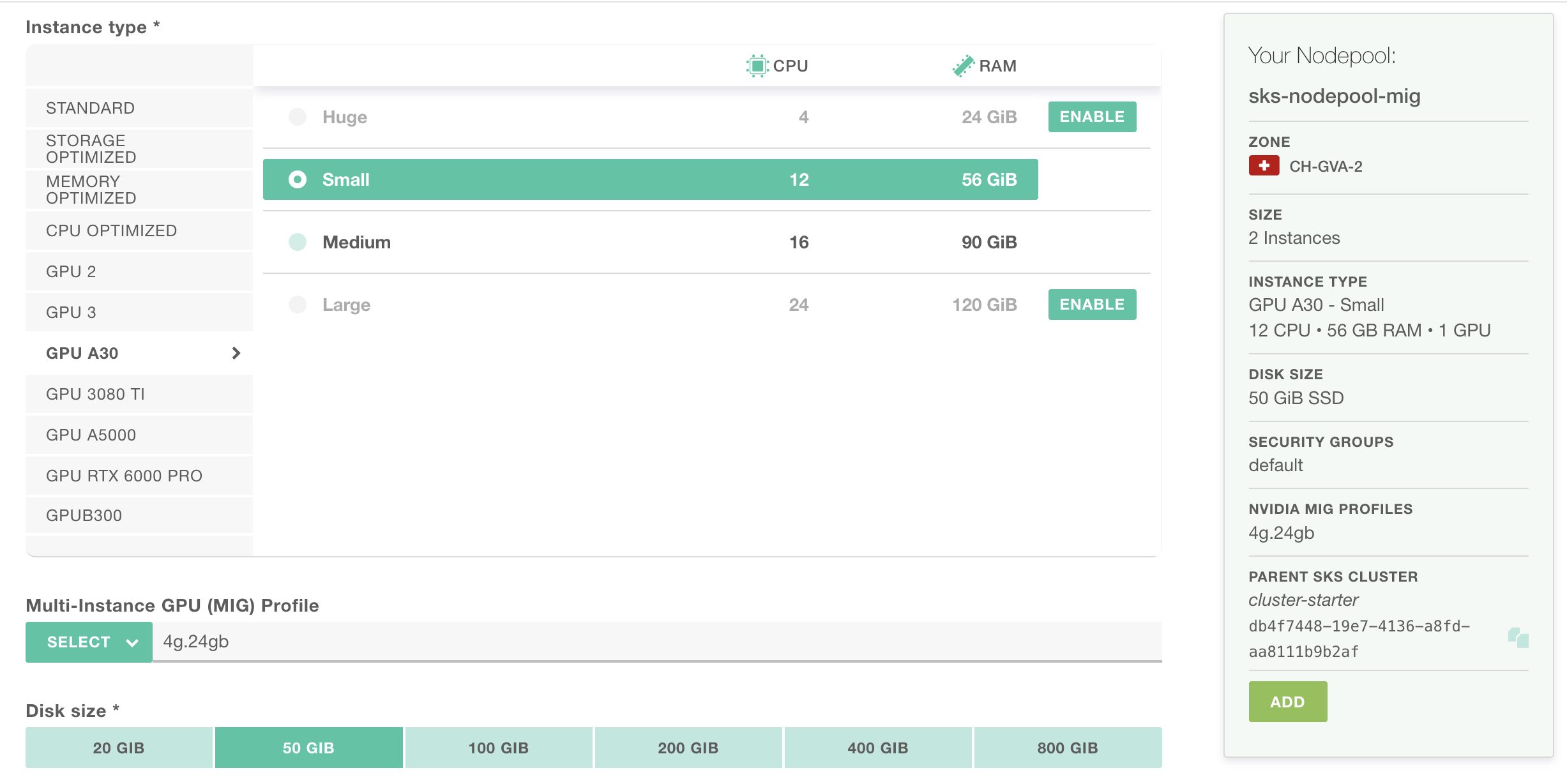The width and height of the screenshot is (1567, 784).
Task: Click the RAM stick icon in header
Action: tap(963, 66)
